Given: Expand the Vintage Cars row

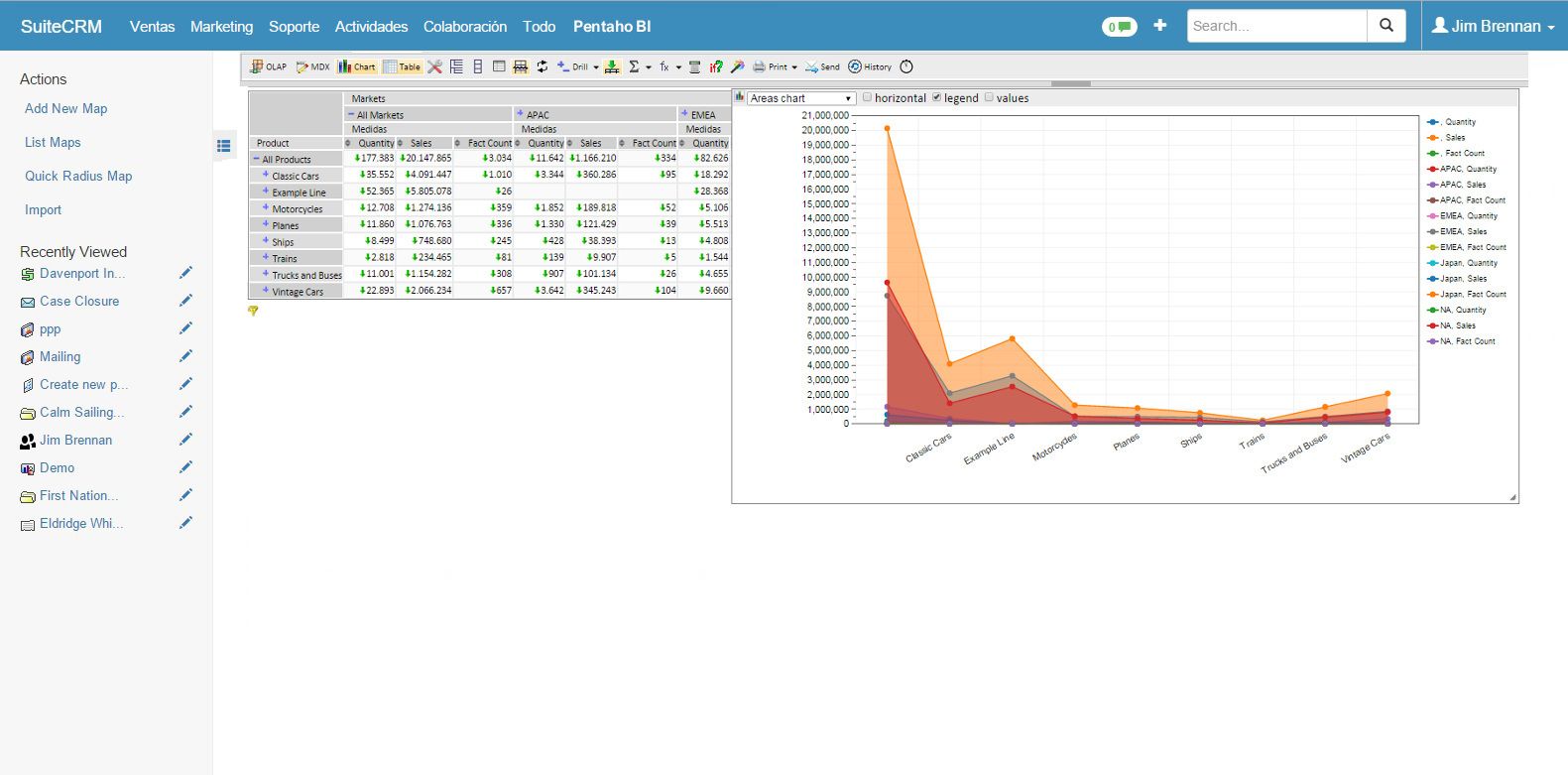Looking at the screenshot, I should pos(266,291).
